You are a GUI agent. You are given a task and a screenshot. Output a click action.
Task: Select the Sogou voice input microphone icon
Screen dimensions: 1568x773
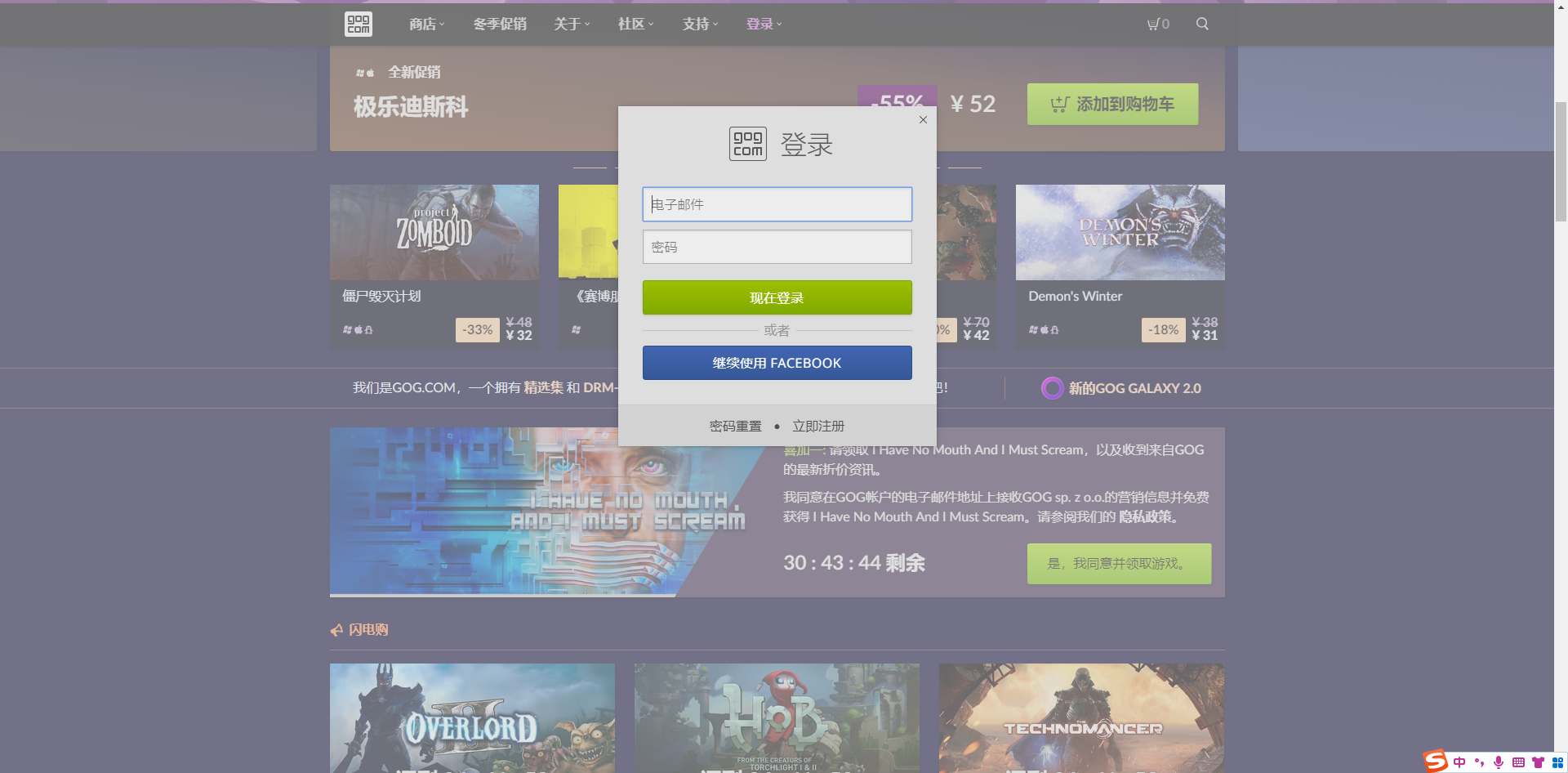1499,762
